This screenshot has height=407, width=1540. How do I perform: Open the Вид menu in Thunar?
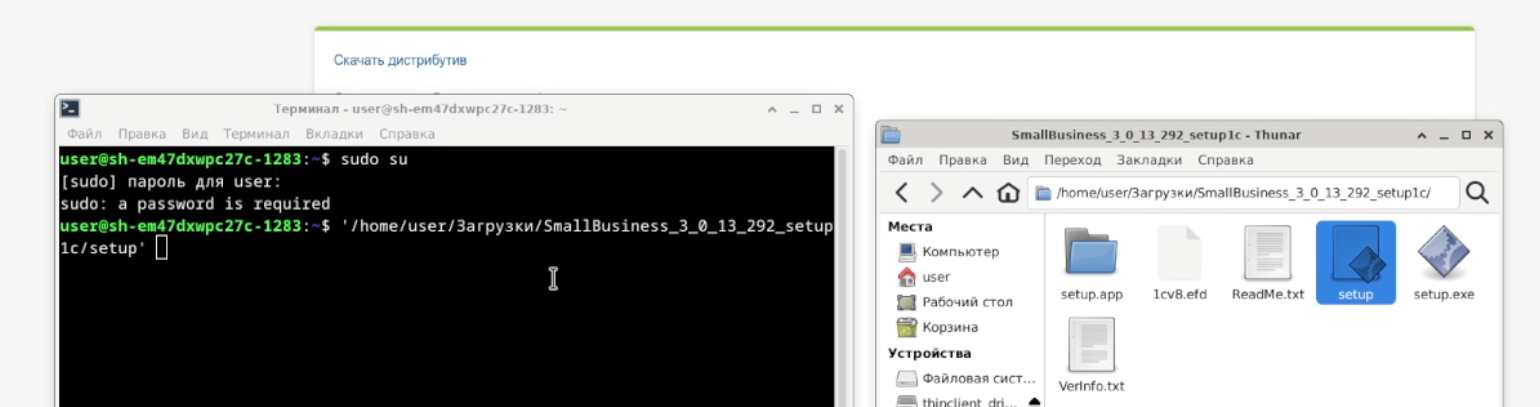click(1016, 160)
